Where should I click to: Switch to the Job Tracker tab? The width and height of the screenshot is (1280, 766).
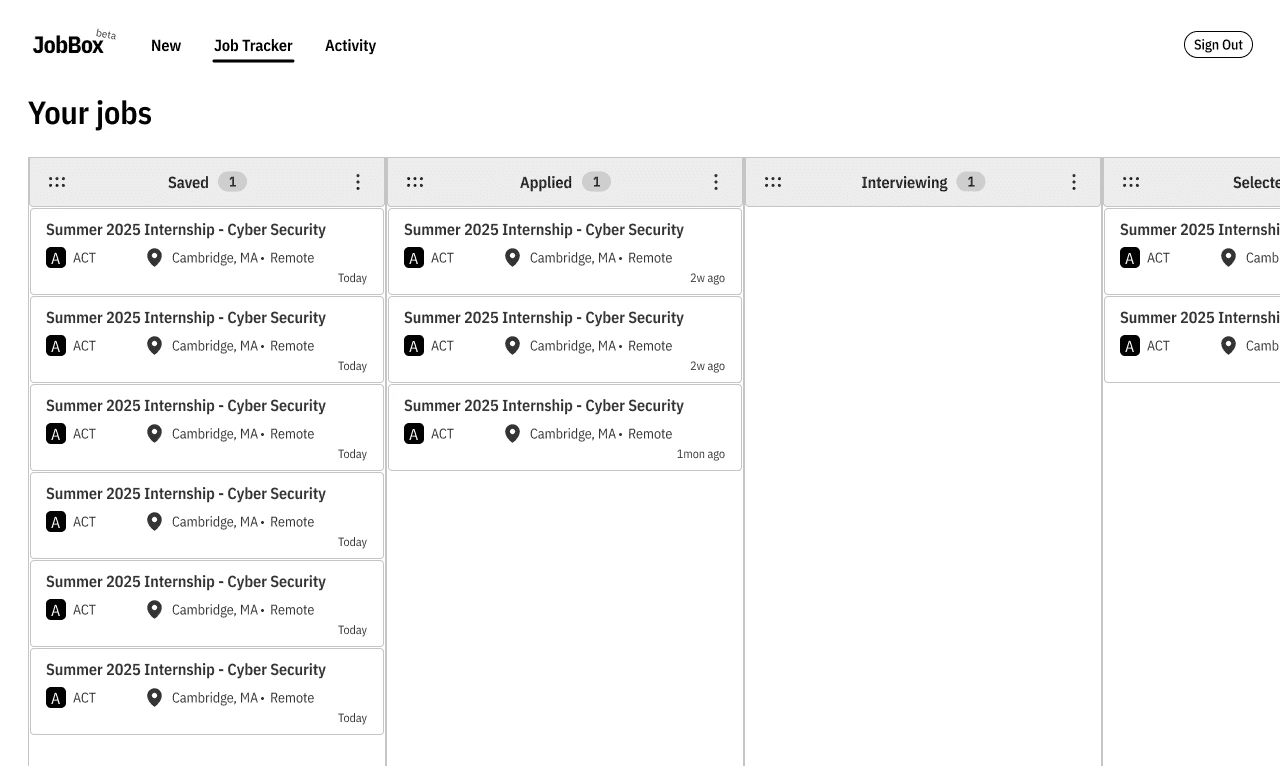(253, 46)
